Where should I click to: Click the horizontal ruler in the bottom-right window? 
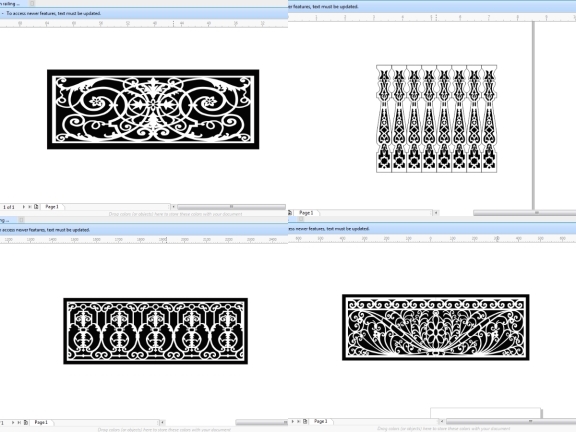tap(432, 239)
